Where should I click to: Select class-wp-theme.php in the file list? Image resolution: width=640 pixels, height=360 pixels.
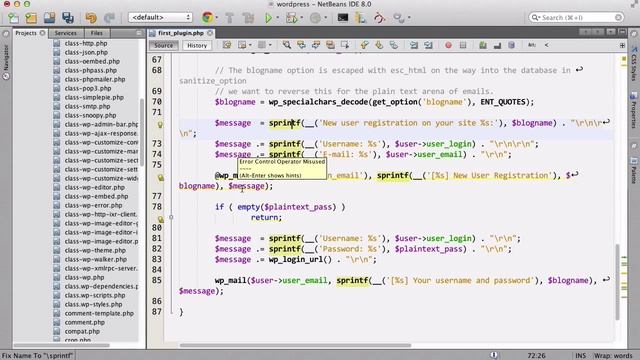coord(95,250)
